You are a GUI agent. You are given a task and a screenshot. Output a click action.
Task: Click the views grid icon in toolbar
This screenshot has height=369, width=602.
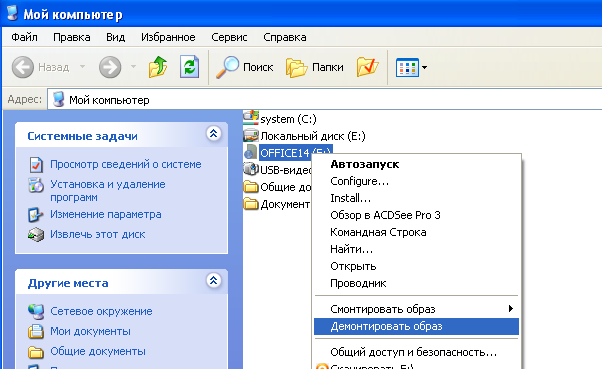click(x=407, y=68)
